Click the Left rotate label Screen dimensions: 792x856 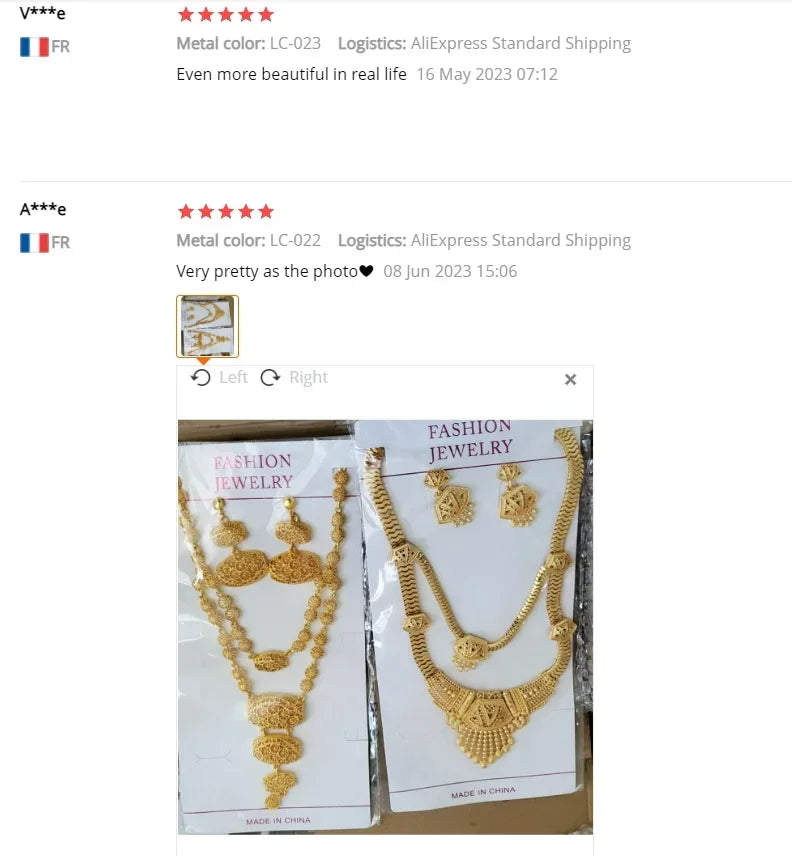tap(233, 377)
